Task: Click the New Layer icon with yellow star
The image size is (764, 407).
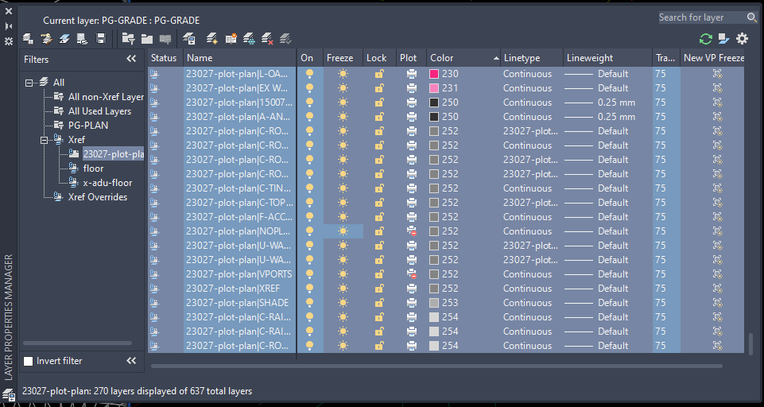Action: 211,39
